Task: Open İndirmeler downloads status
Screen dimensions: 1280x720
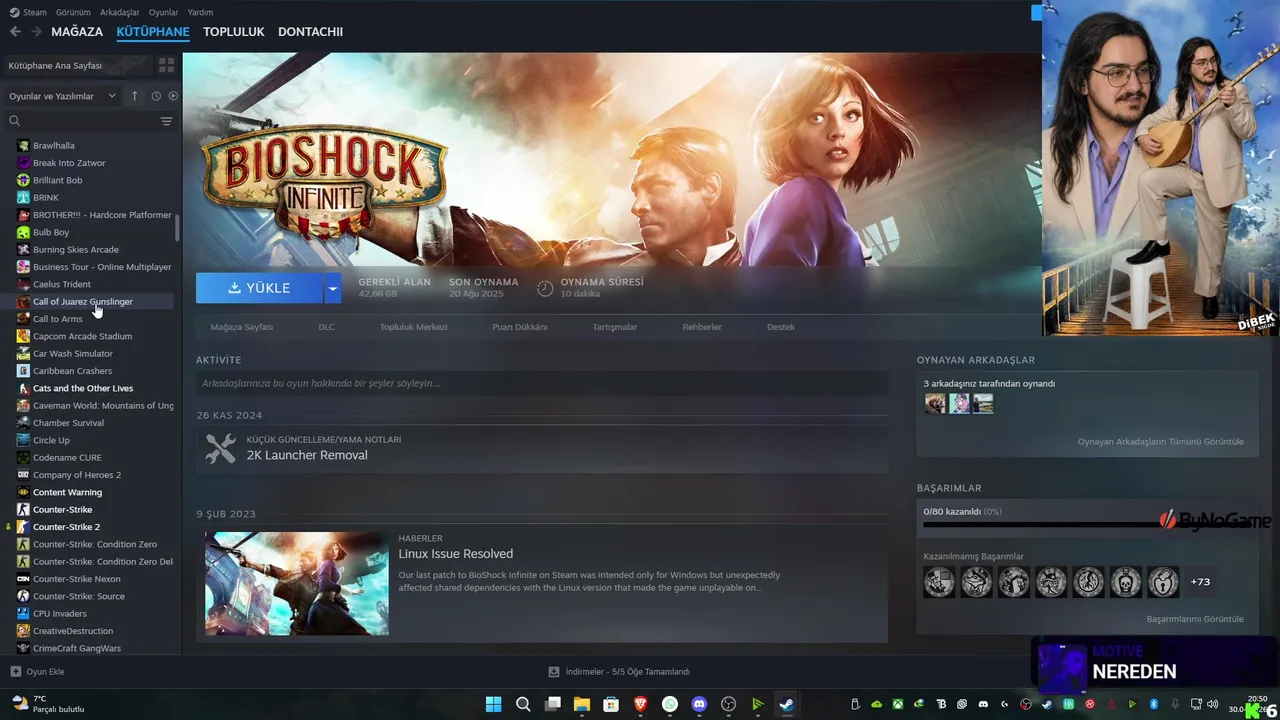Action: (x=620, y=672)
